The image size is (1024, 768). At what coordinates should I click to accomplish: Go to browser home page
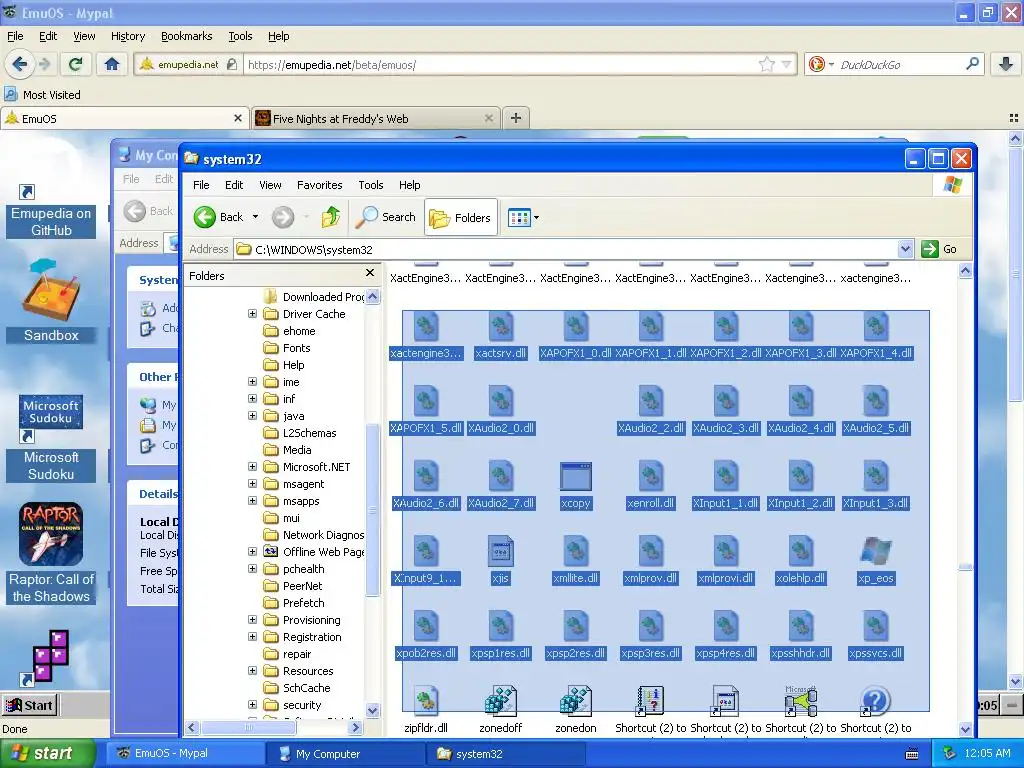(x=112, y=64)
